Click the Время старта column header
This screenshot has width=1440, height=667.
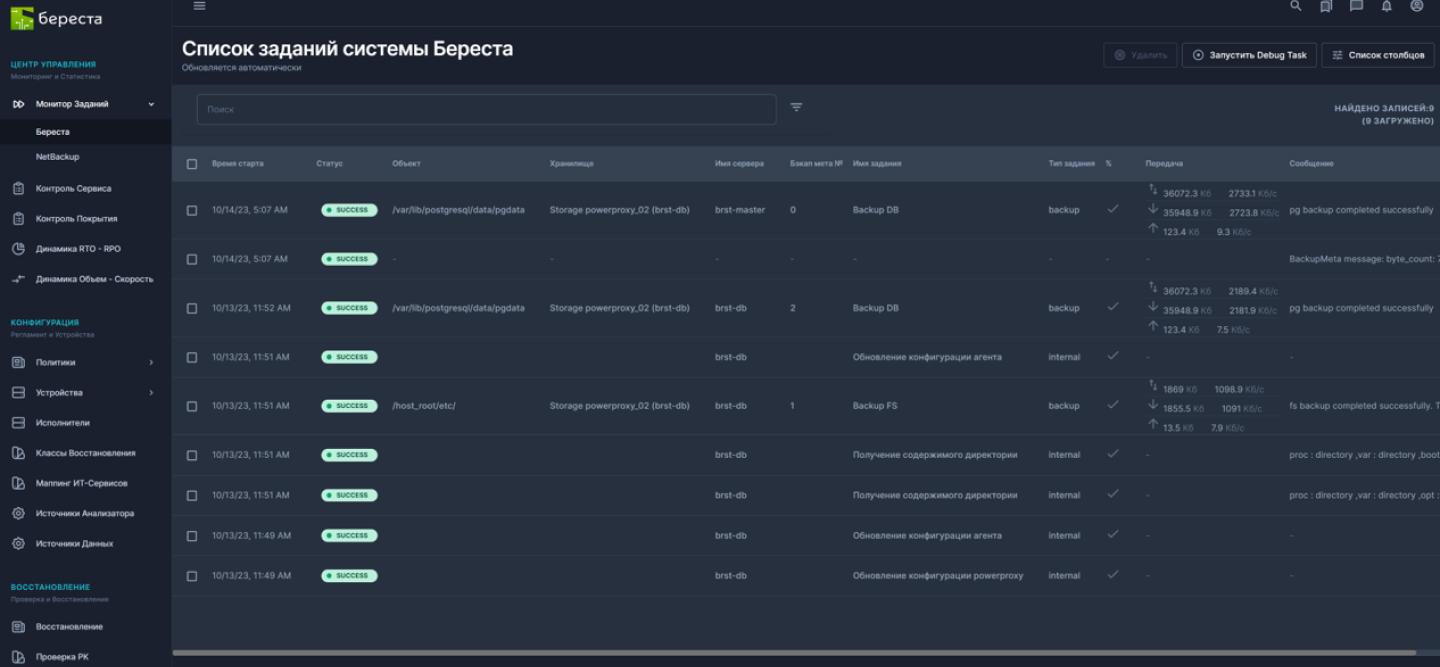click(x=238, y=164)
